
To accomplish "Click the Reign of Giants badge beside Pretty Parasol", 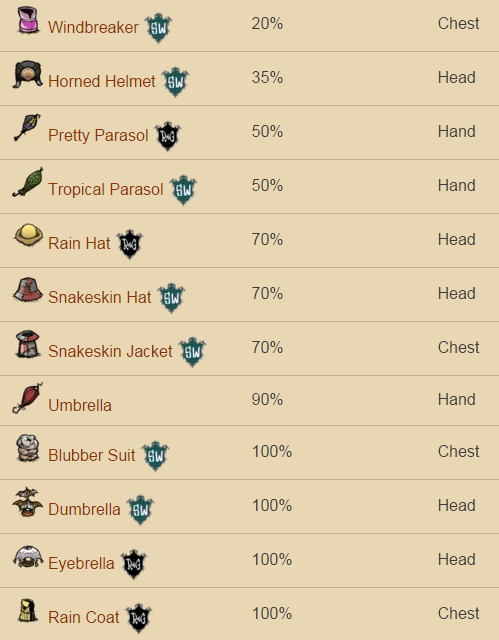I will pos(168,136).
